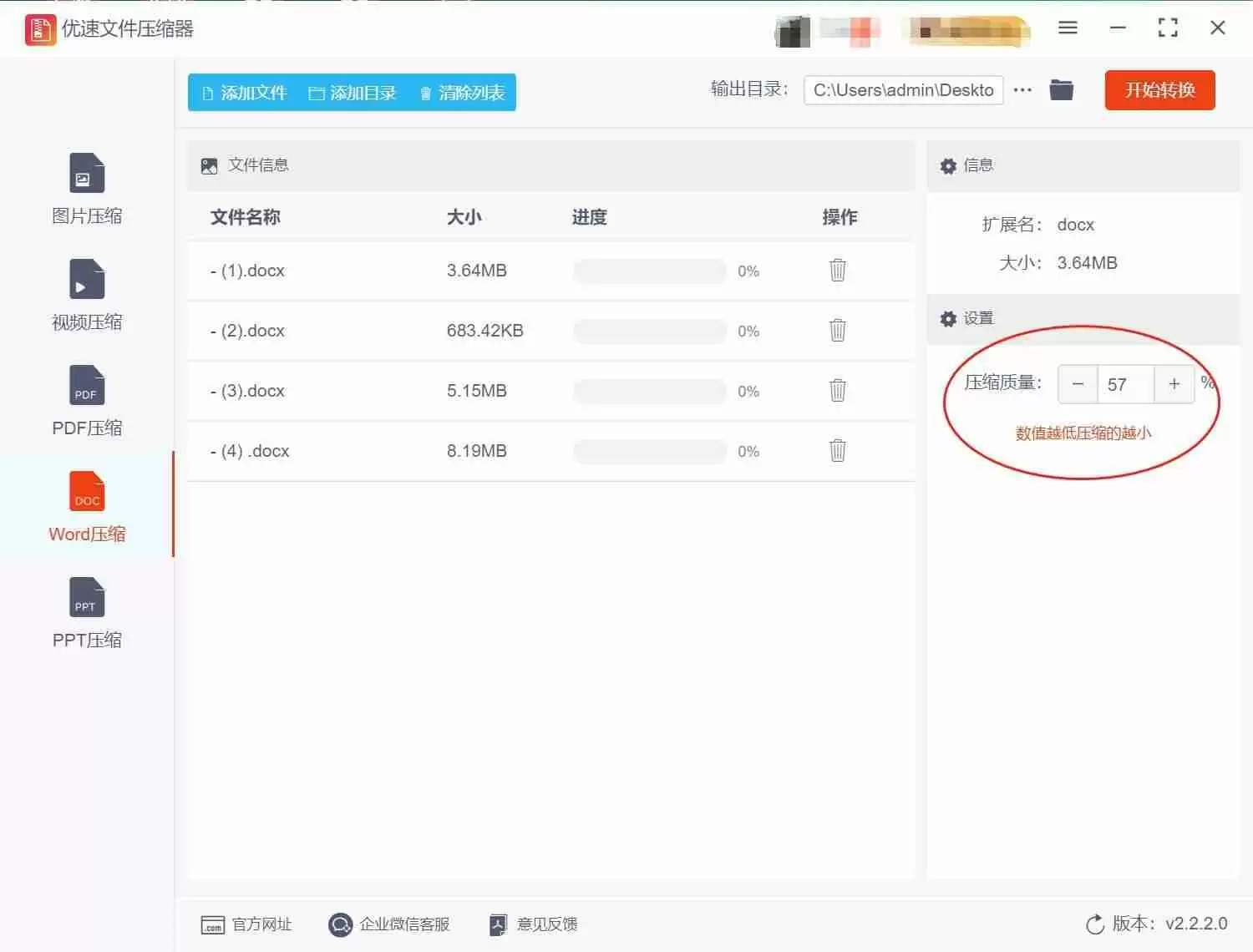Click the 文件信息 panel image icon

click(209, 165)
